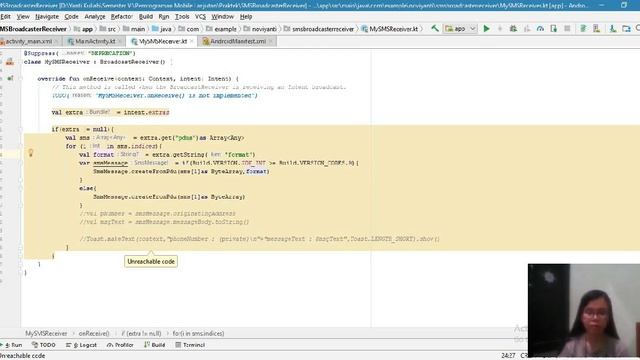640x360 pixels.
Task: Click MySMSReceiver in the bottom editor breadcrumb
Action: click(x=46, y=333)
